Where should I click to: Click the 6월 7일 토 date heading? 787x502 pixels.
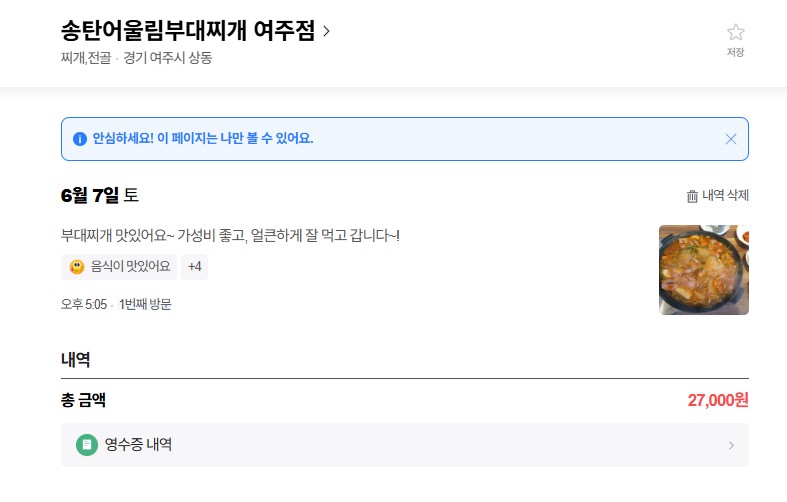[x=99, y=195]
